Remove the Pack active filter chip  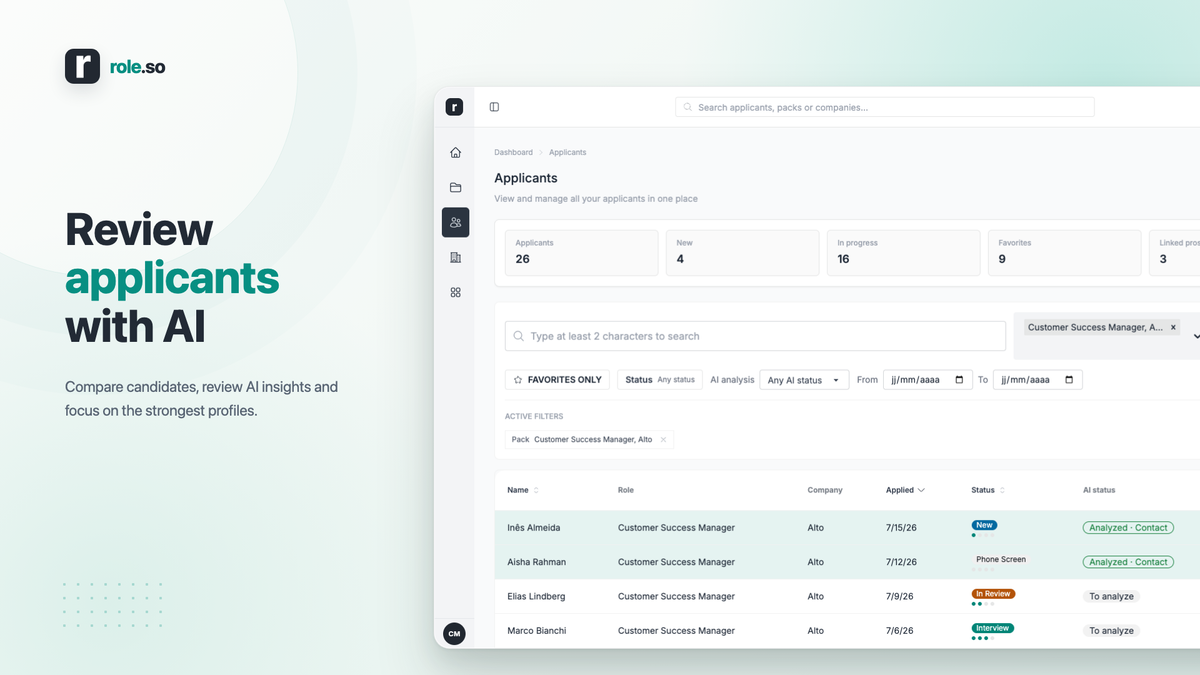click(663, 439)
